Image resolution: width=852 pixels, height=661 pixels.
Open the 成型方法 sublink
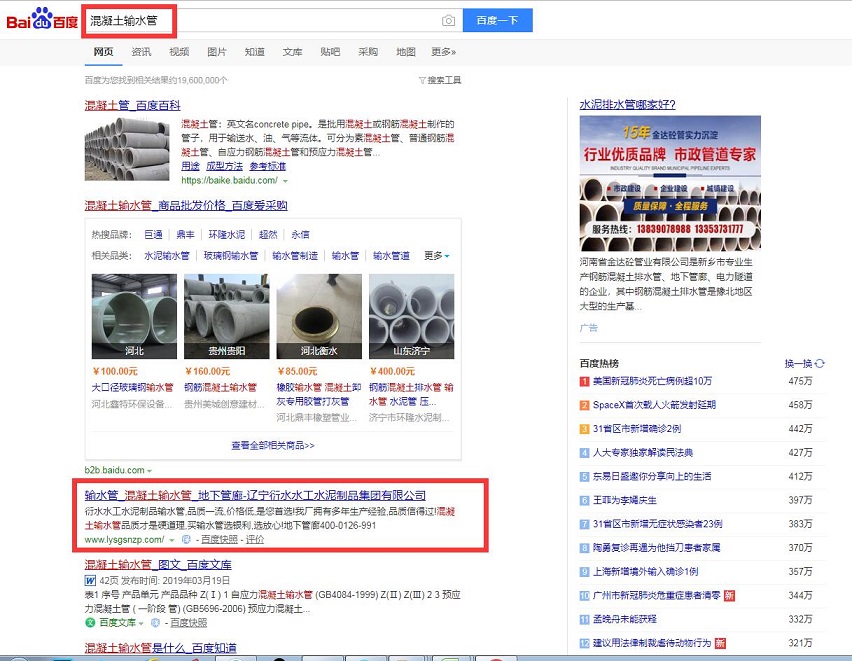click(224, 166)
